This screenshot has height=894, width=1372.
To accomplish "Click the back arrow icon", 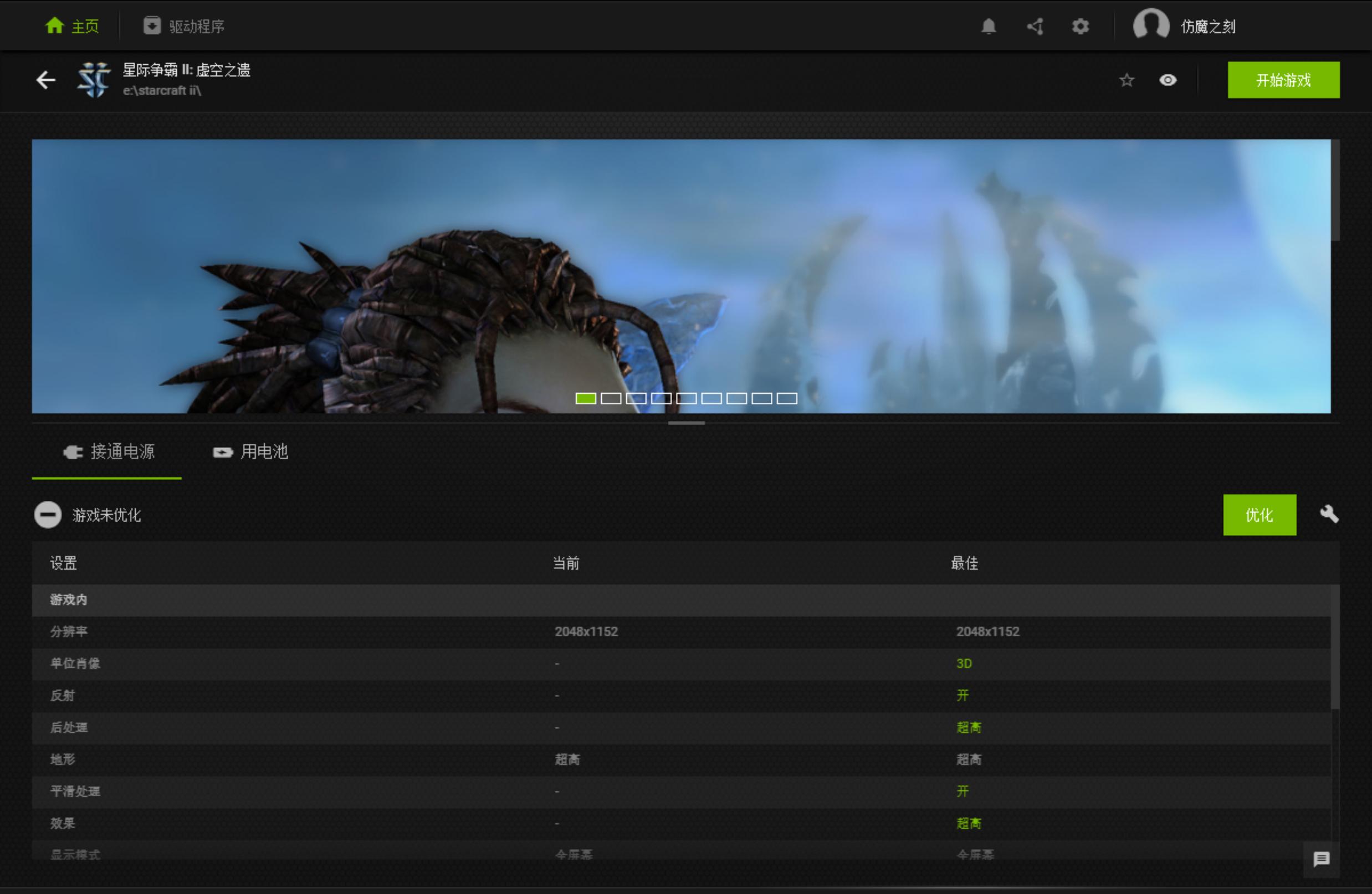I will tap(45, 80).
